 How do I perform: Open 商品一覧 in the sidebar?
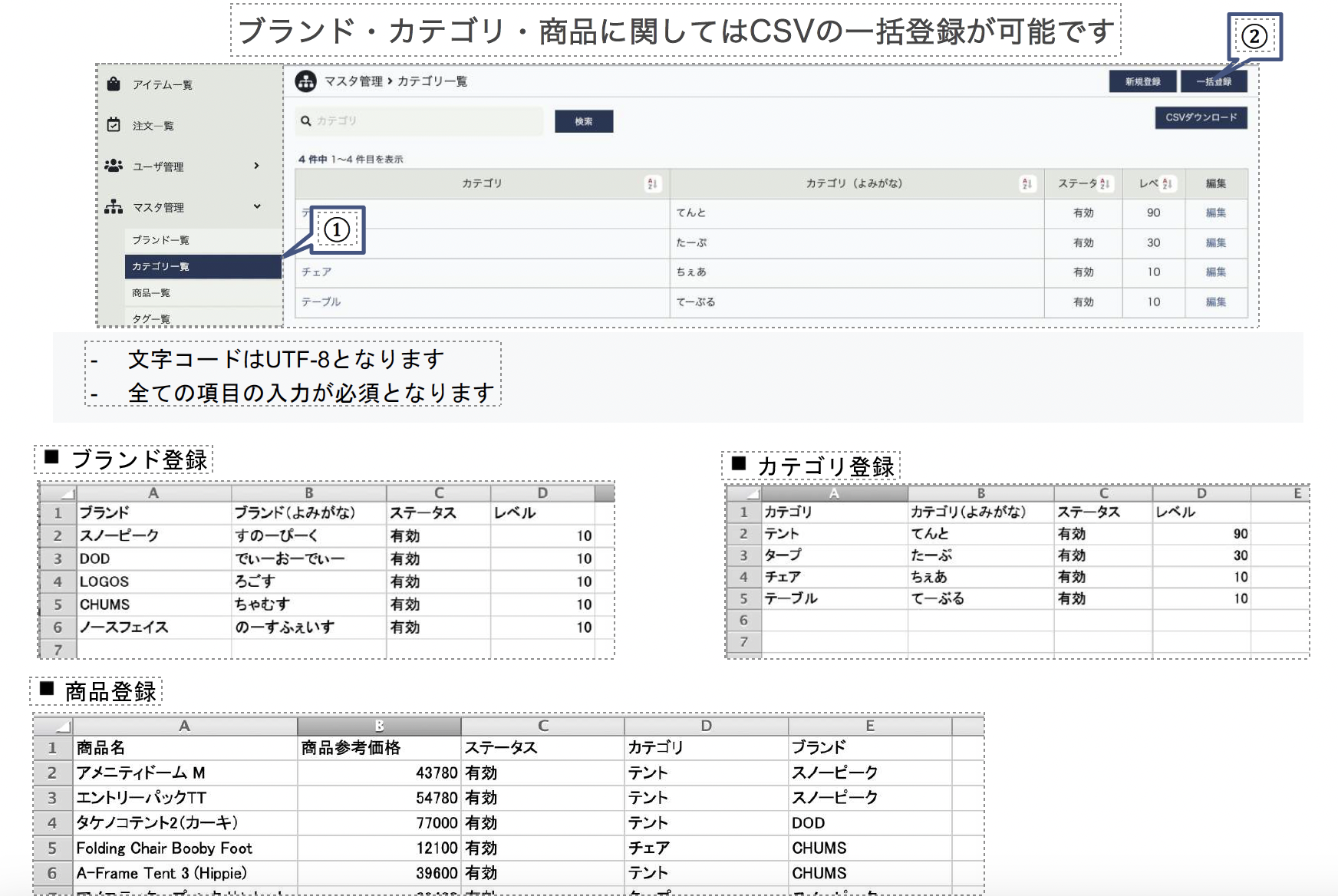pyautogui.click(x=151, y=293)
